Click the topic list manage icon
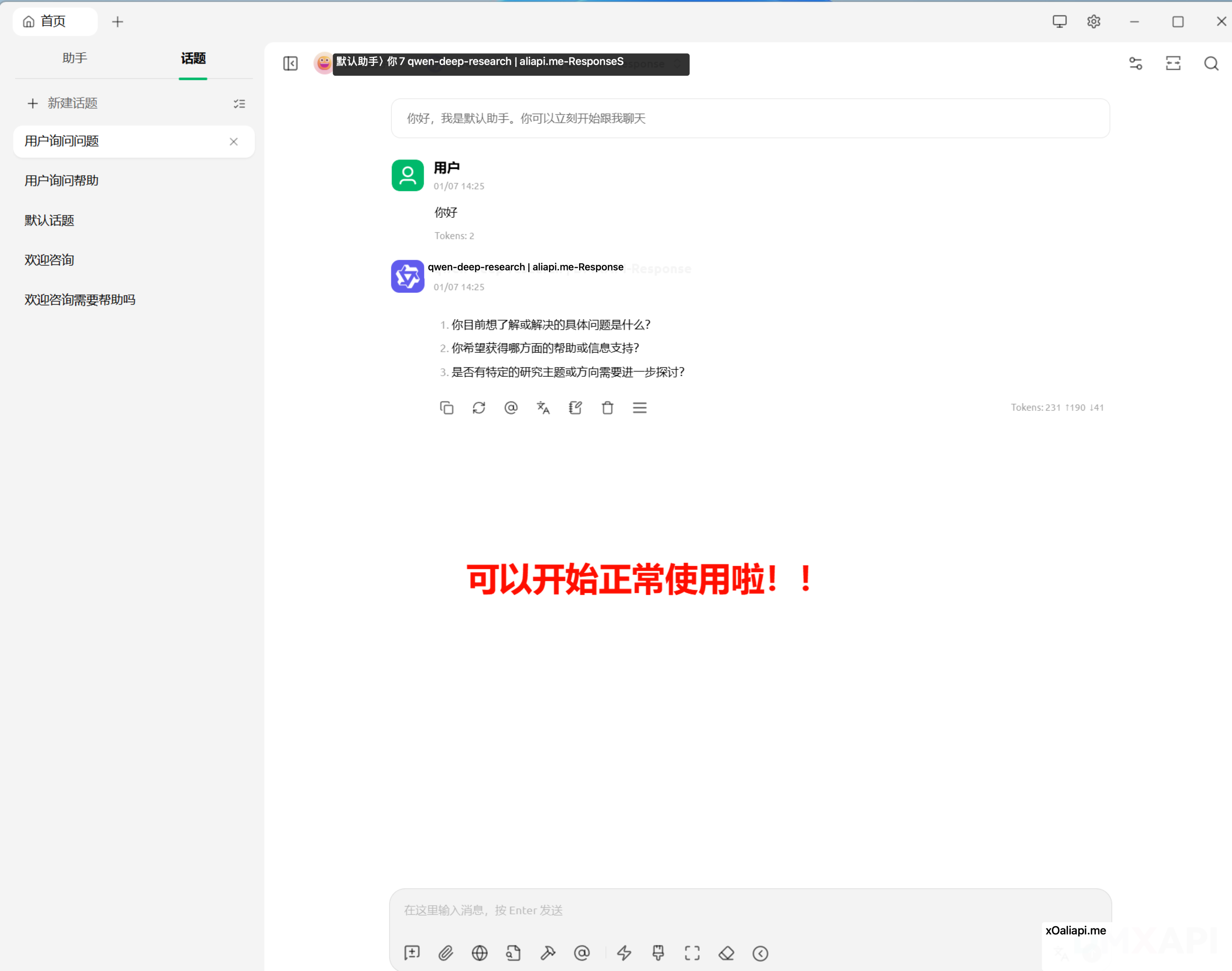This screenshot has height=971, width=1232. (239, 103)
